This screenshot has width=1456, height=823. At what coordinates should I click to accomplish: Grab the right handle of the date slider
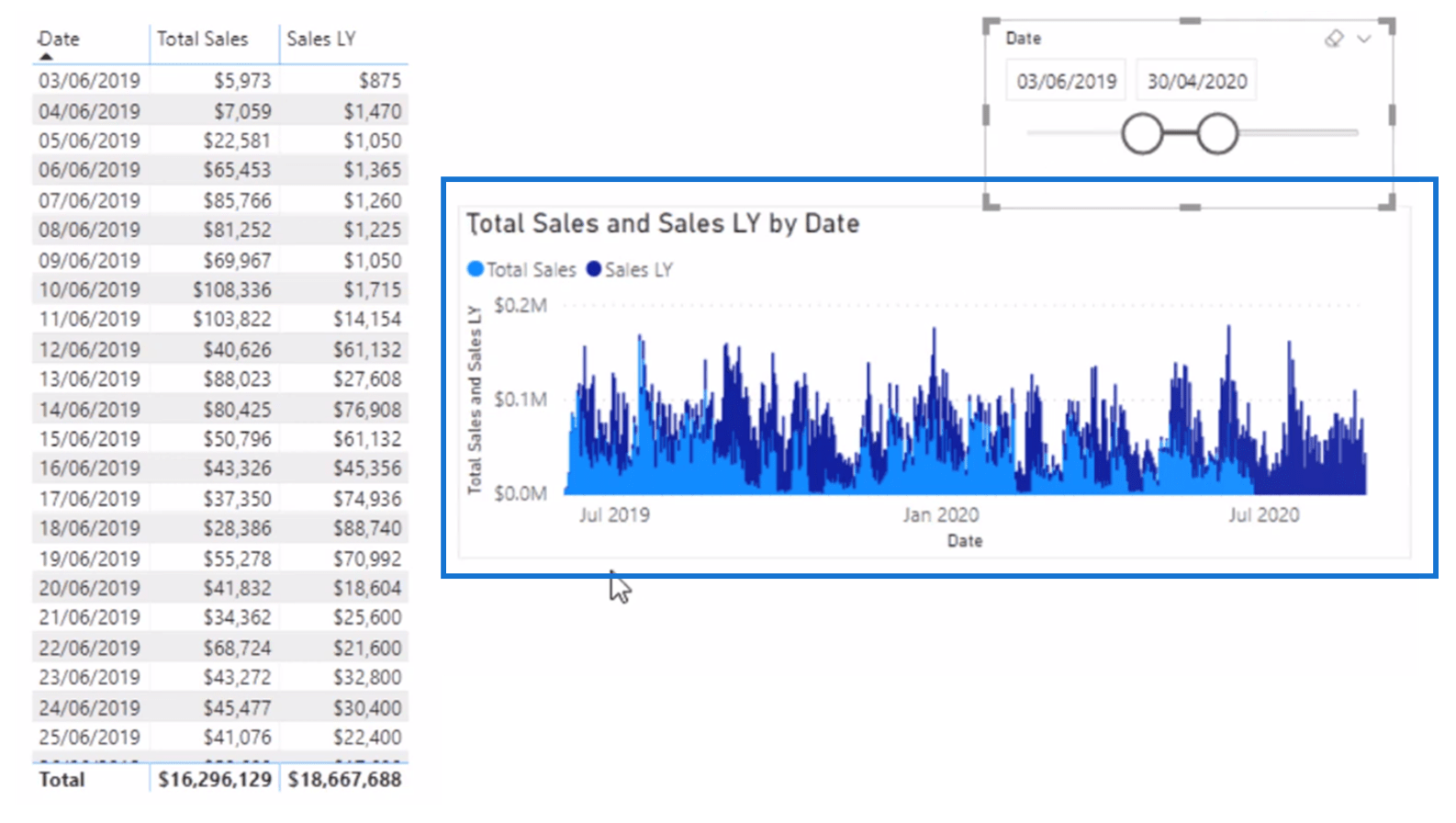(1217, 134)
